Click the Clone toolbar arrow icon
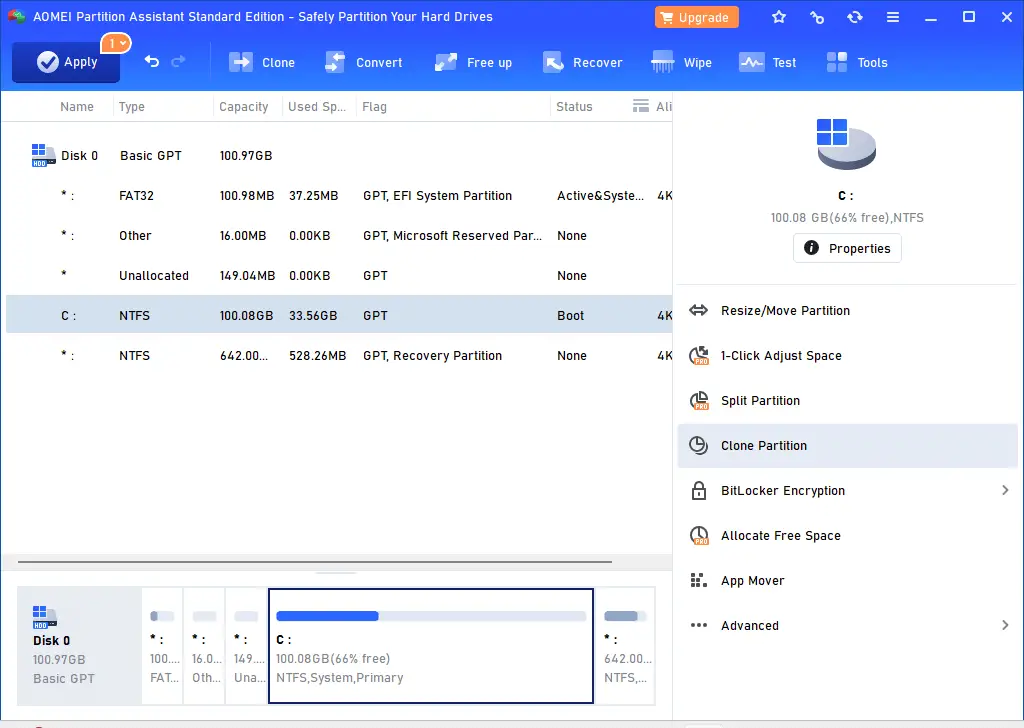Viewport: 1024px width, 728px height. [240, 62]
